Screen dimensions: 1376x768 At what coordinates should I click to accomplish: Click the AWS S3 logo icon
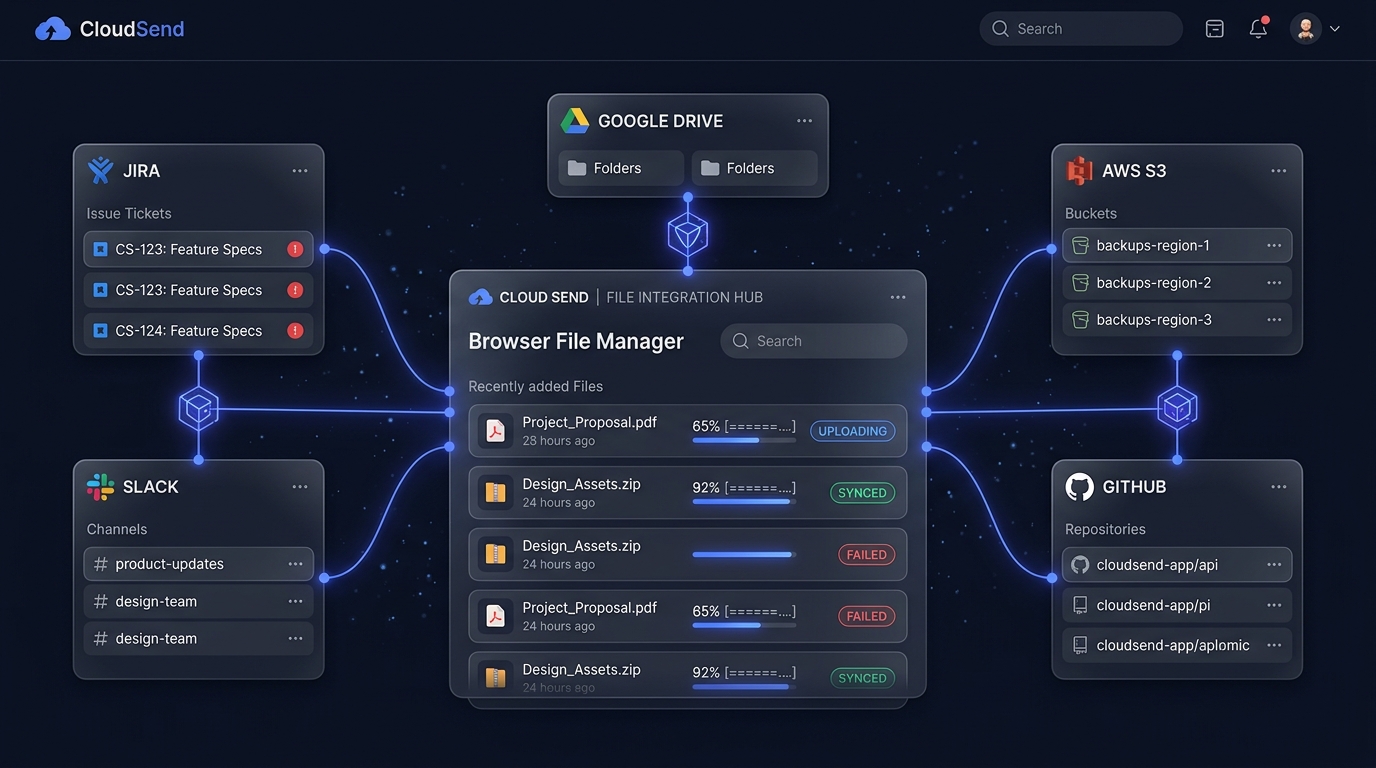(x=1079, y=171)
